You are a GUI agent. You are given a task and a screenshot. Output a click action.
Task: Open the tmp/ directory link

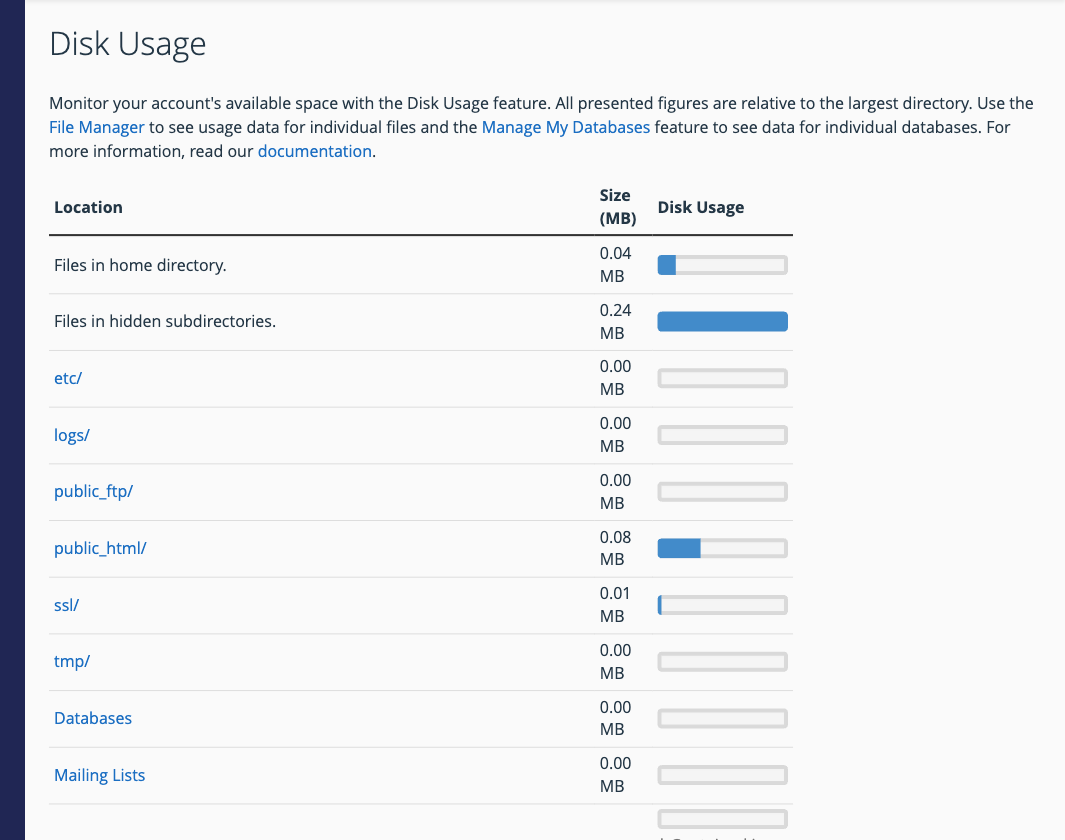(x=72, y=661)
